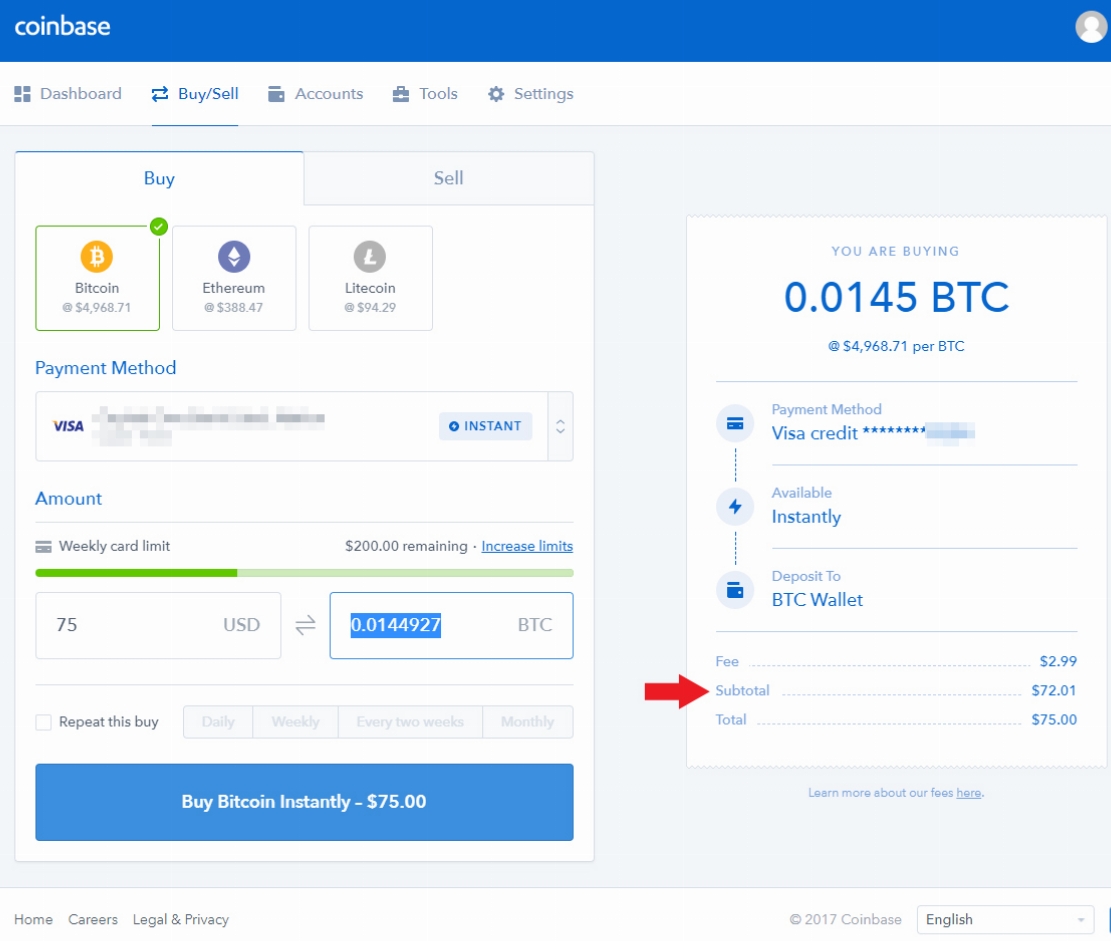Select the Ethereum coin icon
Screen dimensions: 1111x941
[234, 257]
